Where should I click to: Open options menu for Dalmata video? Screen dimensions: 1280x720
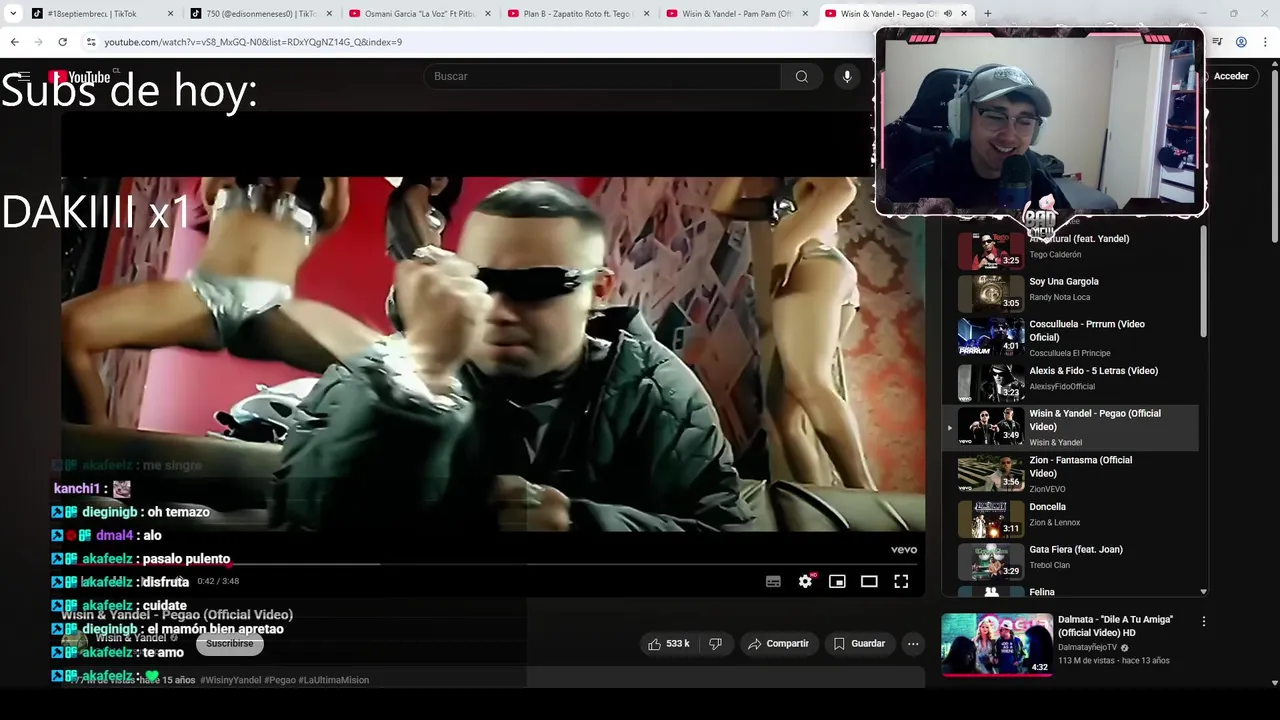(1203, 621)
